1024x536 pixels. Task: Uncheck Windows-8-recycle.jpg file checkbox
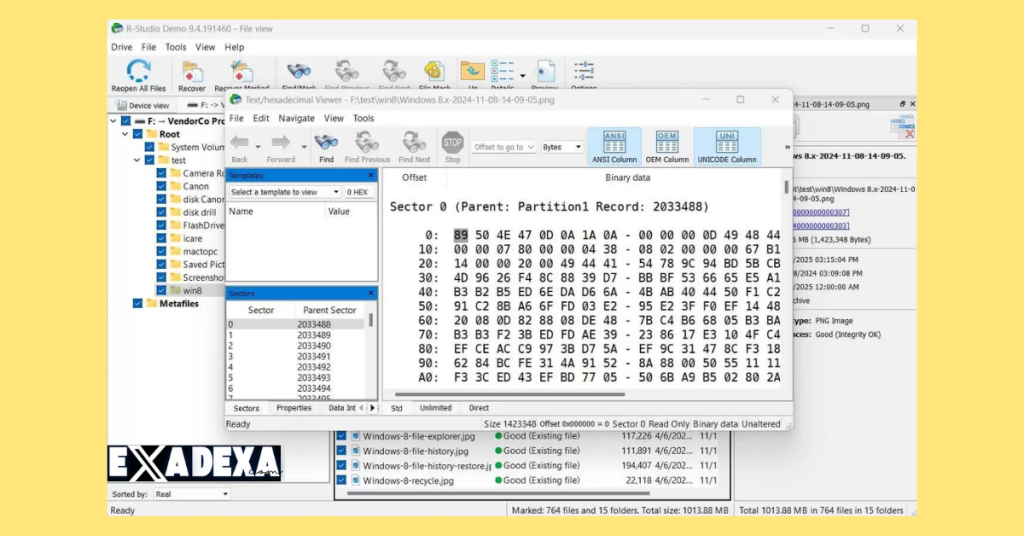point(341,481)
